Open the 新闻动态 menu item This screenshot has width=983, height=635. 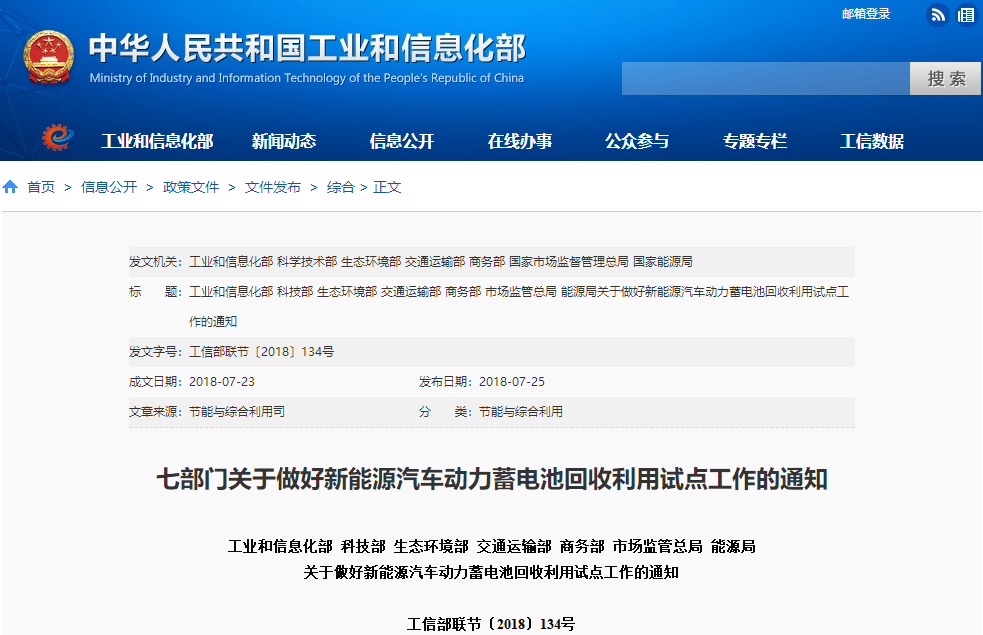click(283, 141)
